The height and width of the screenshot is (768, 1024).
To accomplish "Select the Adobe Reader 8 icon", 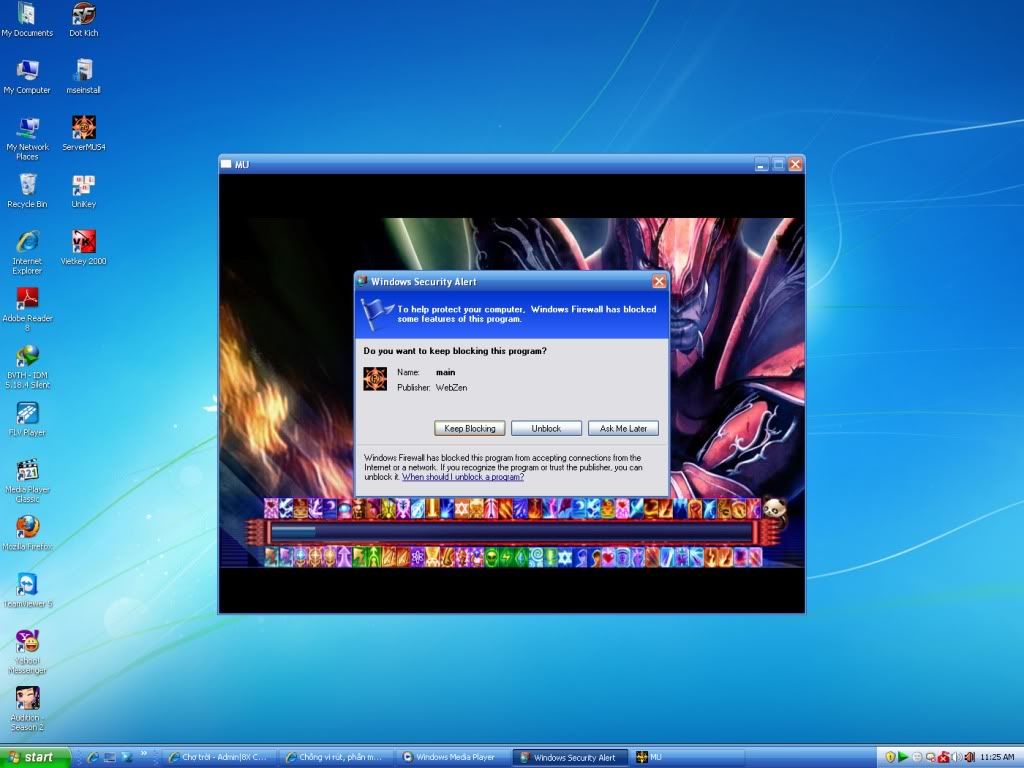I will pos(27,309).
